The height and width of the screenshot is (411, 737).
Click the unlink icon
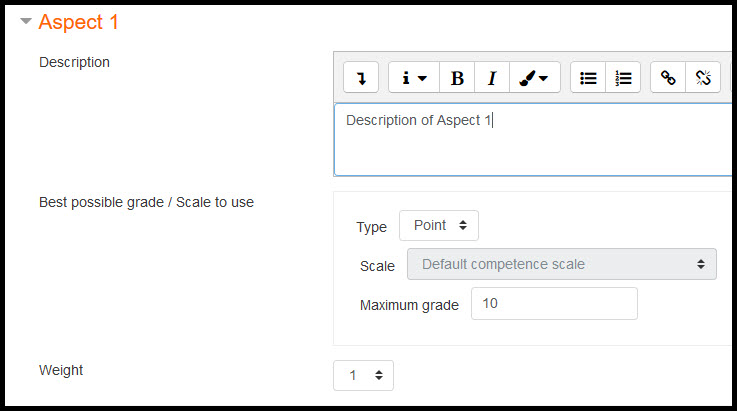point(703,78)
